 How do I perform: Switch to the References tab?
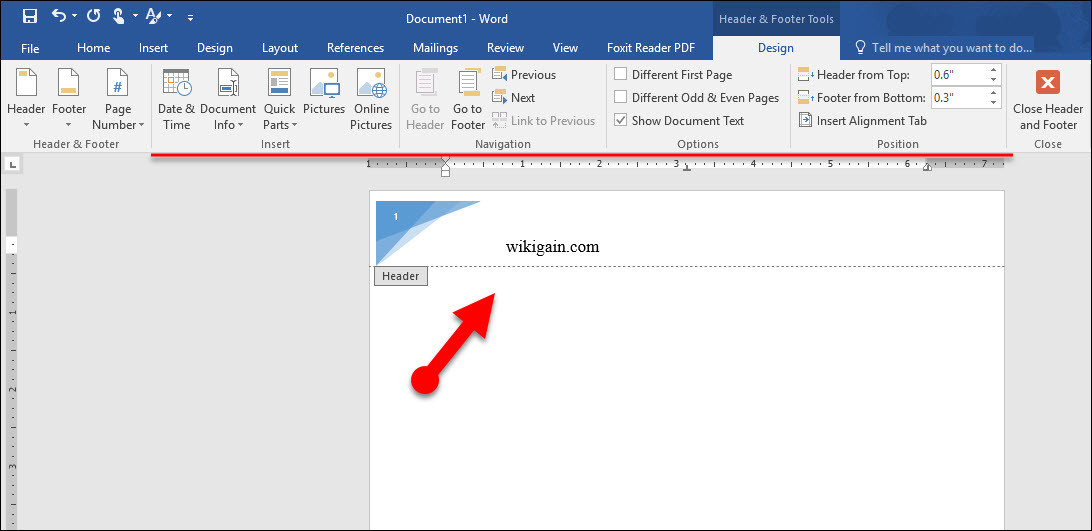[355, 48]
